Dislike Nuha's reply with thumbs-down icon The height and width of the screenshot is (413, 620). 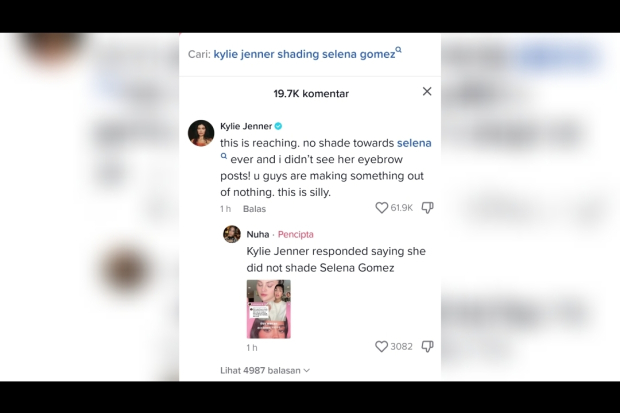427,347
